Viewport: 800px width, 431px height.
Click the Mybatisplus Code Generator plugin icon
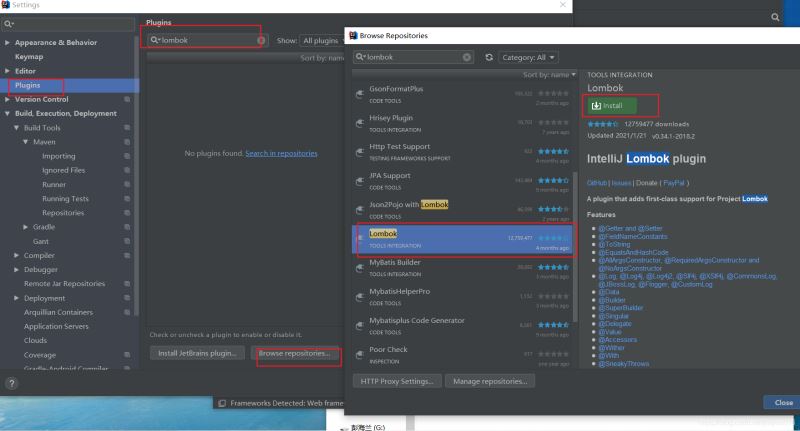[360, 326]
